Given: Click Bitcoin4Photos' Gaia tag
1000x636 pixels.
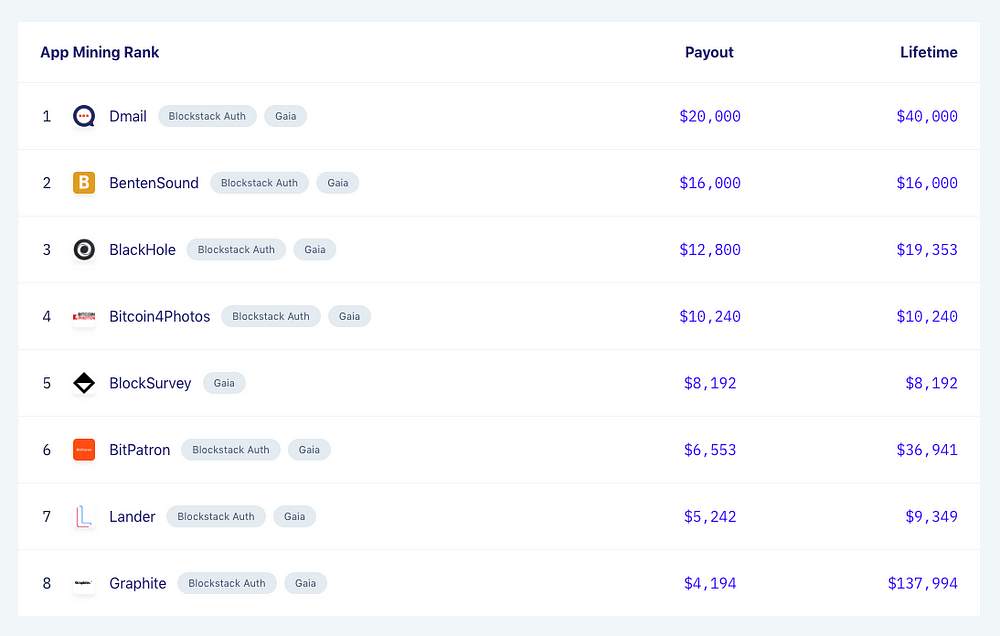Looking at the screenshot, I should pos(349,316).
